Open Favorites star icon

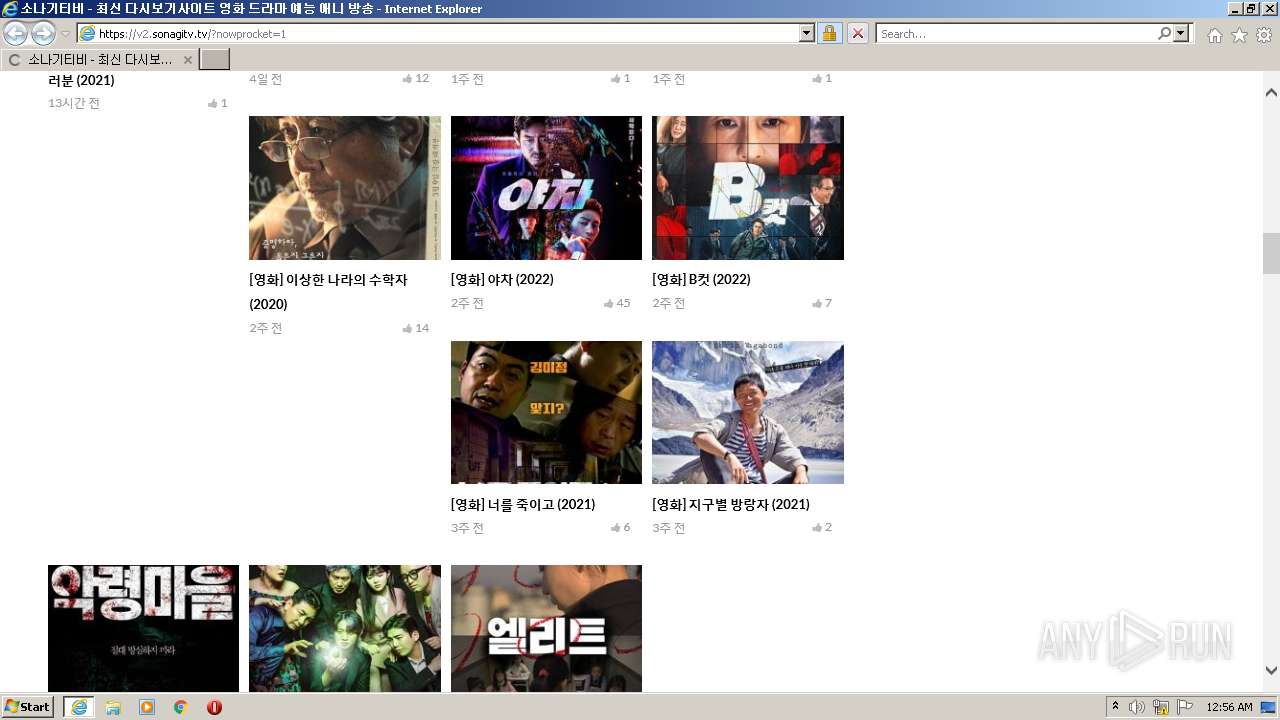tap(1239, 35)
